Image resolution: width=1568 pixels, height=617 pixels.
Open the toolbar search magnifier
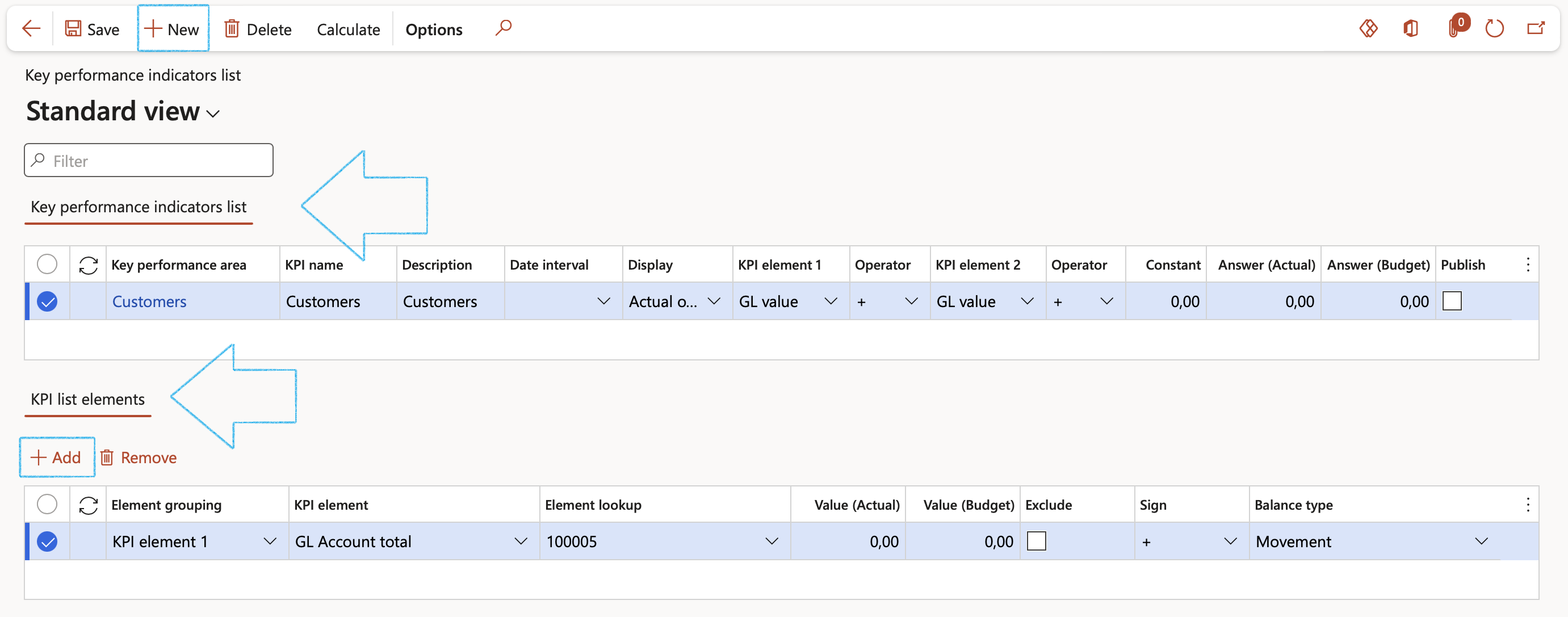[504, 28]
